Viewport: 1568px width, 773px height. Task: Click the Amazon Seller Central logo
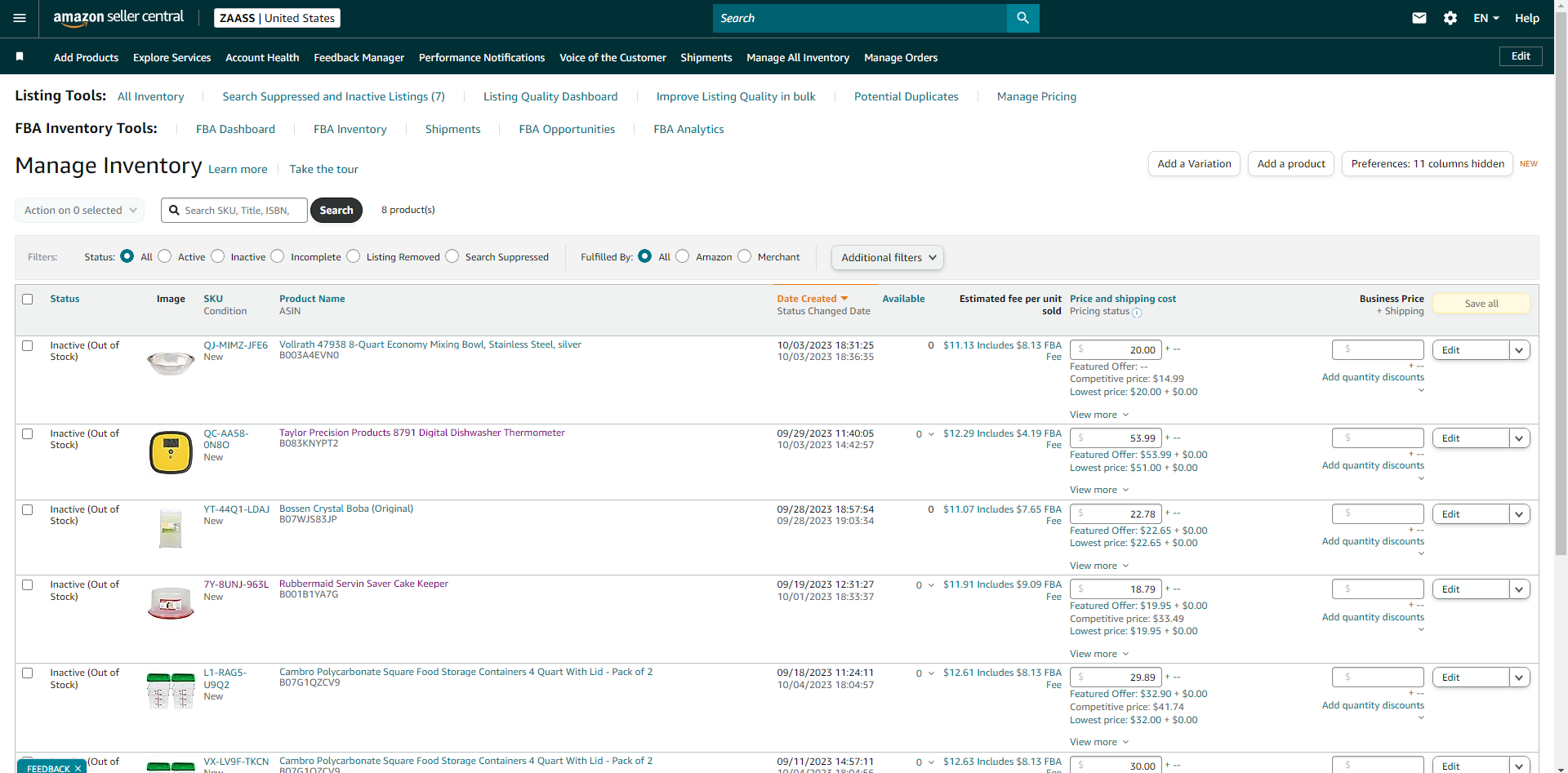click(118, 18)
